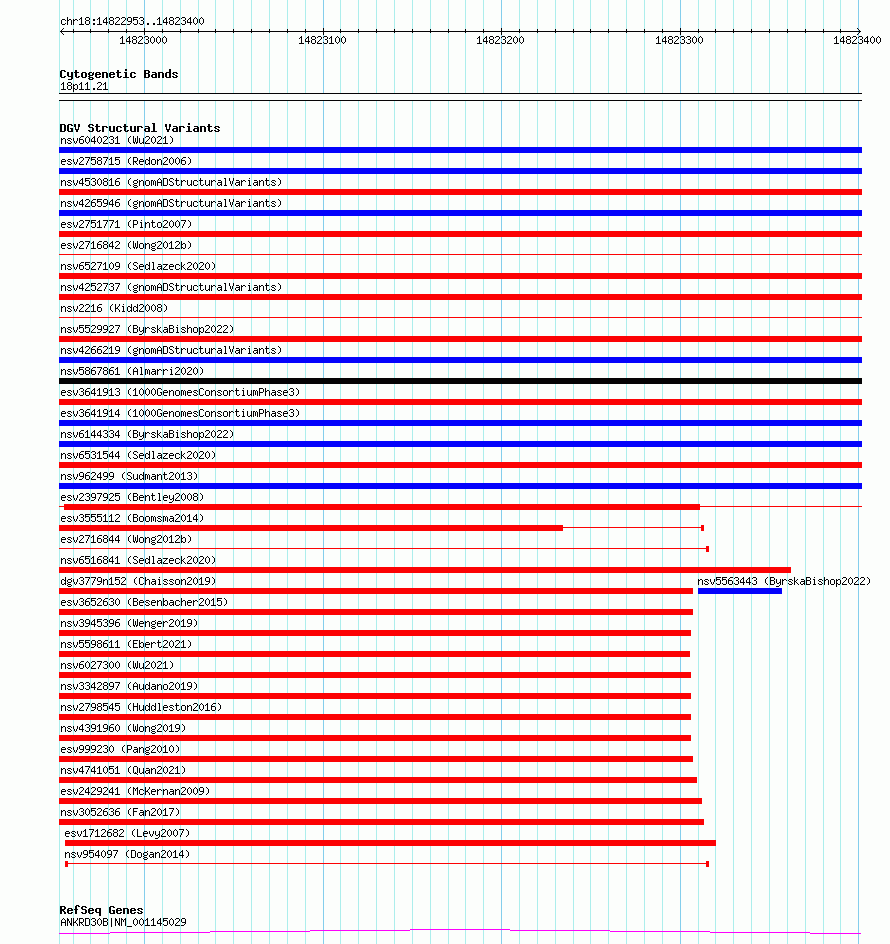Select the red esv1712682 (Levy2007) bar

[390, 843]
